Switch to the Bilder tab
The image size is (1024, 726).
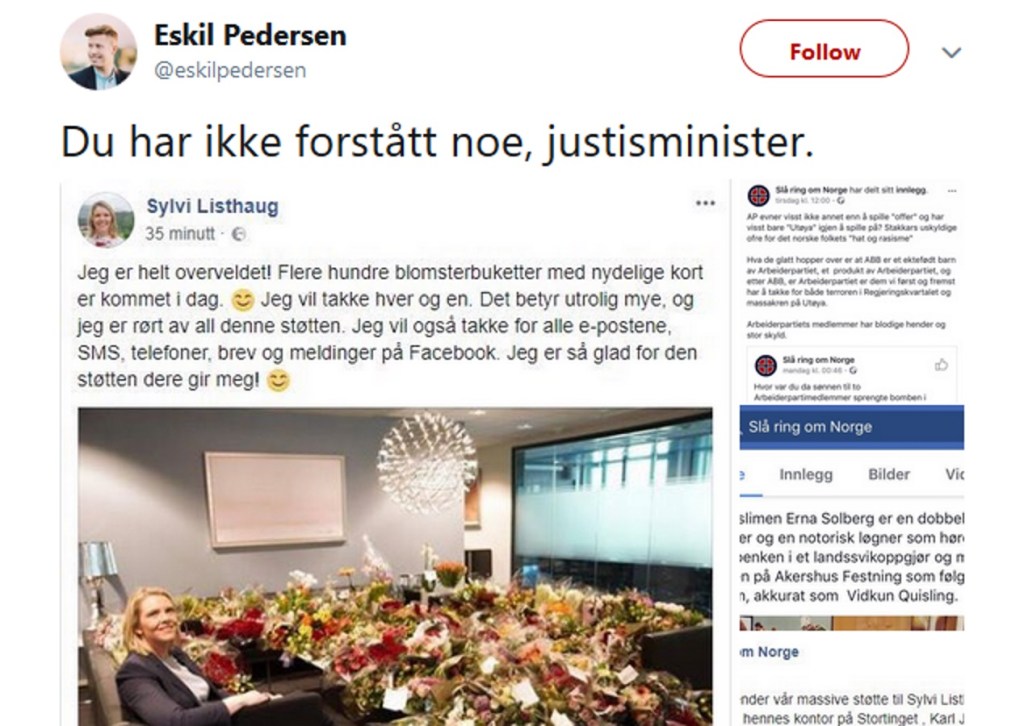coord(889,475)
